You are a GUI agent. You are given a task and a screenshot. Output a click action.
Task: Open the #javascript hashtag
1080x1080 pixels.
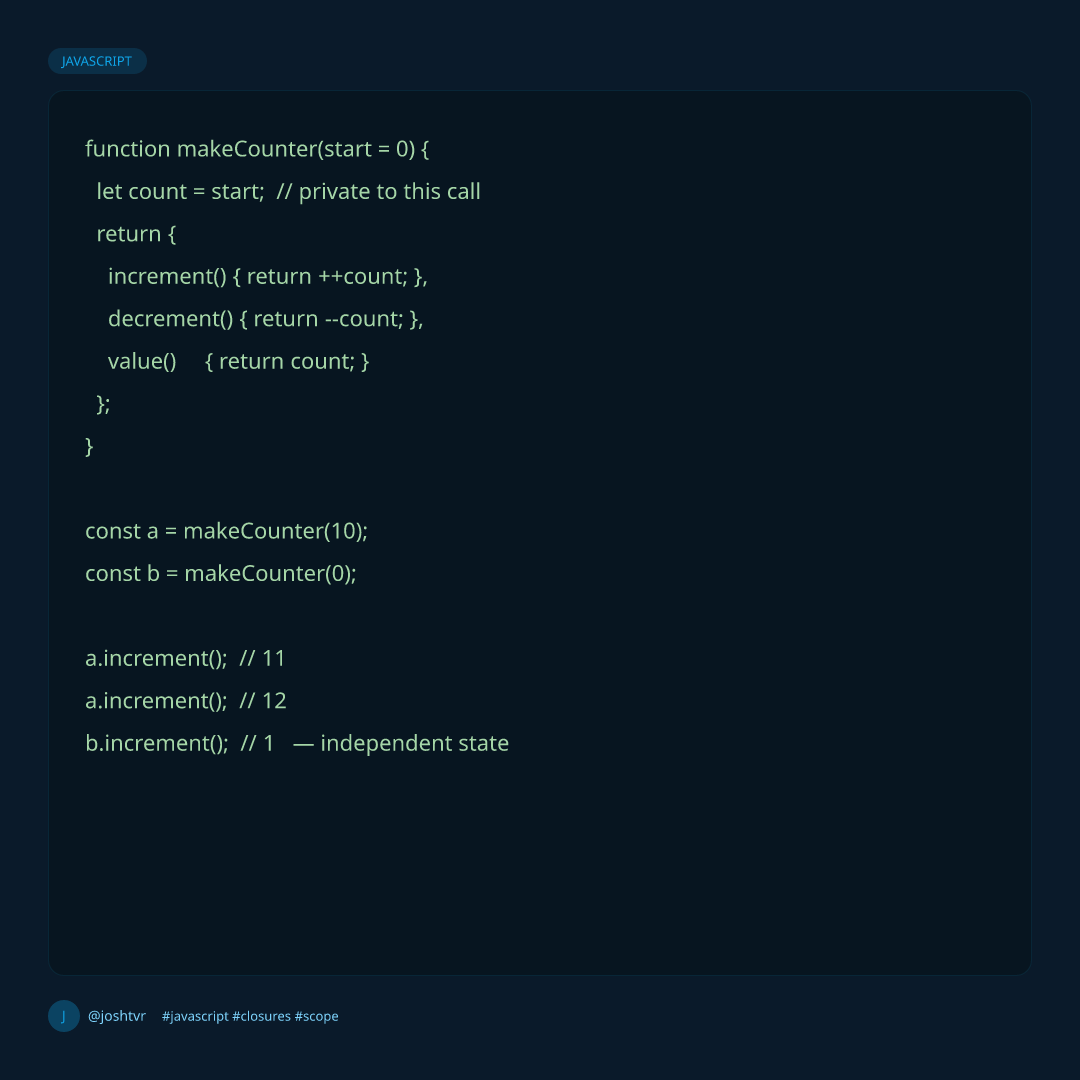coord(195,1017)
